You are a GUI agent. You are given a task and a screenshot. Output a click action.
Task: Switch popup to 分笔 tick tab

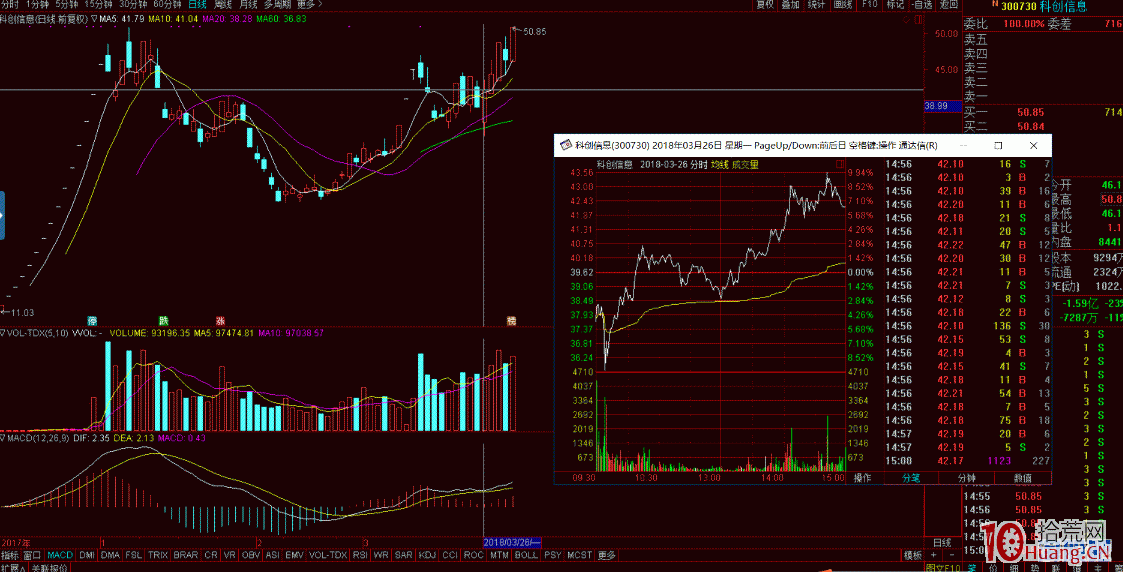coord(910,478)
